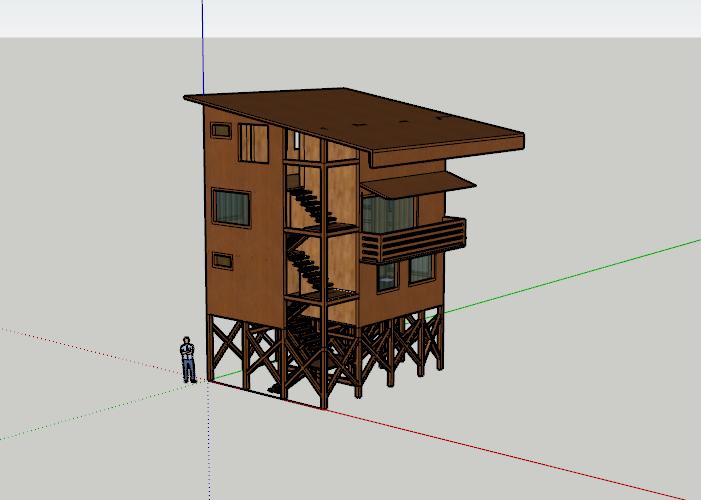This screenshot has width=701, height=500.
Task: Click the middle flight of stairs
Action: coord(305,267)
